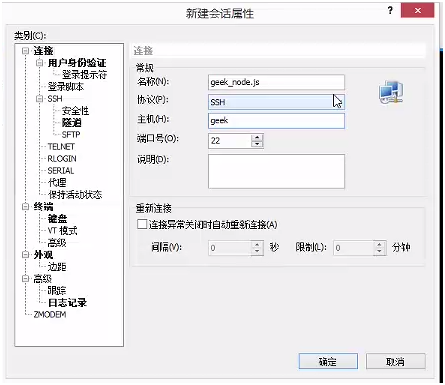Increase the port number with up arrow
445x385 pixels.
(x=257, y=137)
